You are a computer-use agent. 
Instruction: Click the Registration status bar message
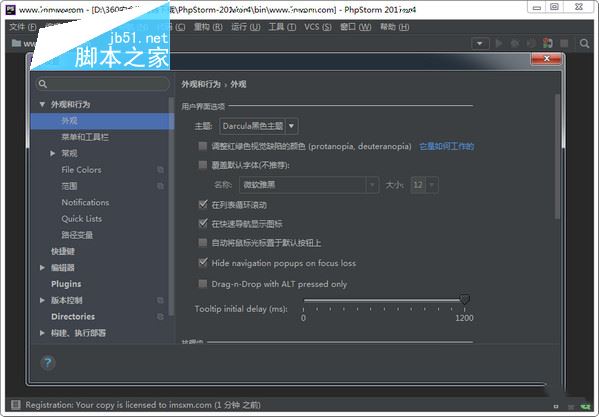coord(143,405)
